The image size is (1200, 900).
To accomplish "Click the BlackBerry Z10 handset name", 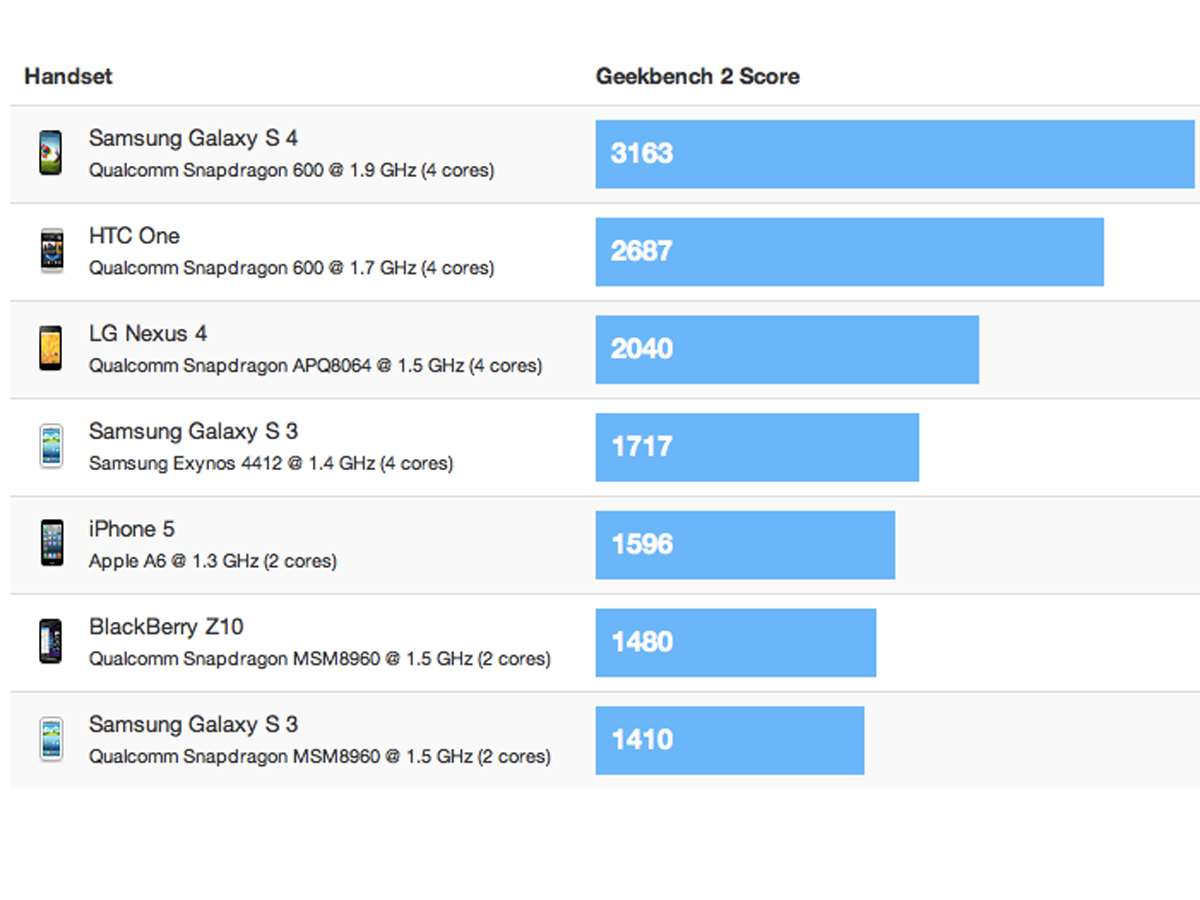I will (166, 627).
